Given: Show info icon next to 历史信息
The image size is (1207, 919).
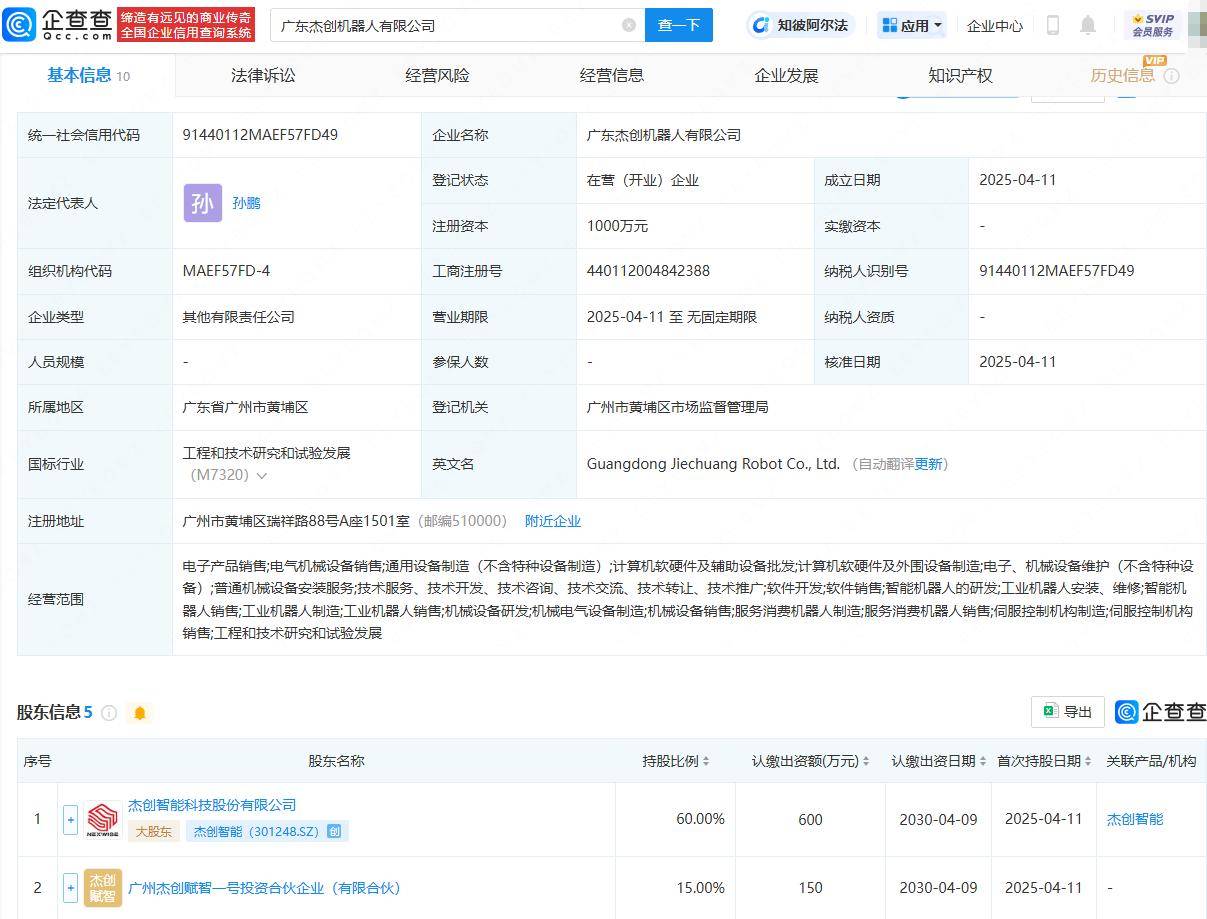Looking at the screenshot, I should [x=1171, y=76].
